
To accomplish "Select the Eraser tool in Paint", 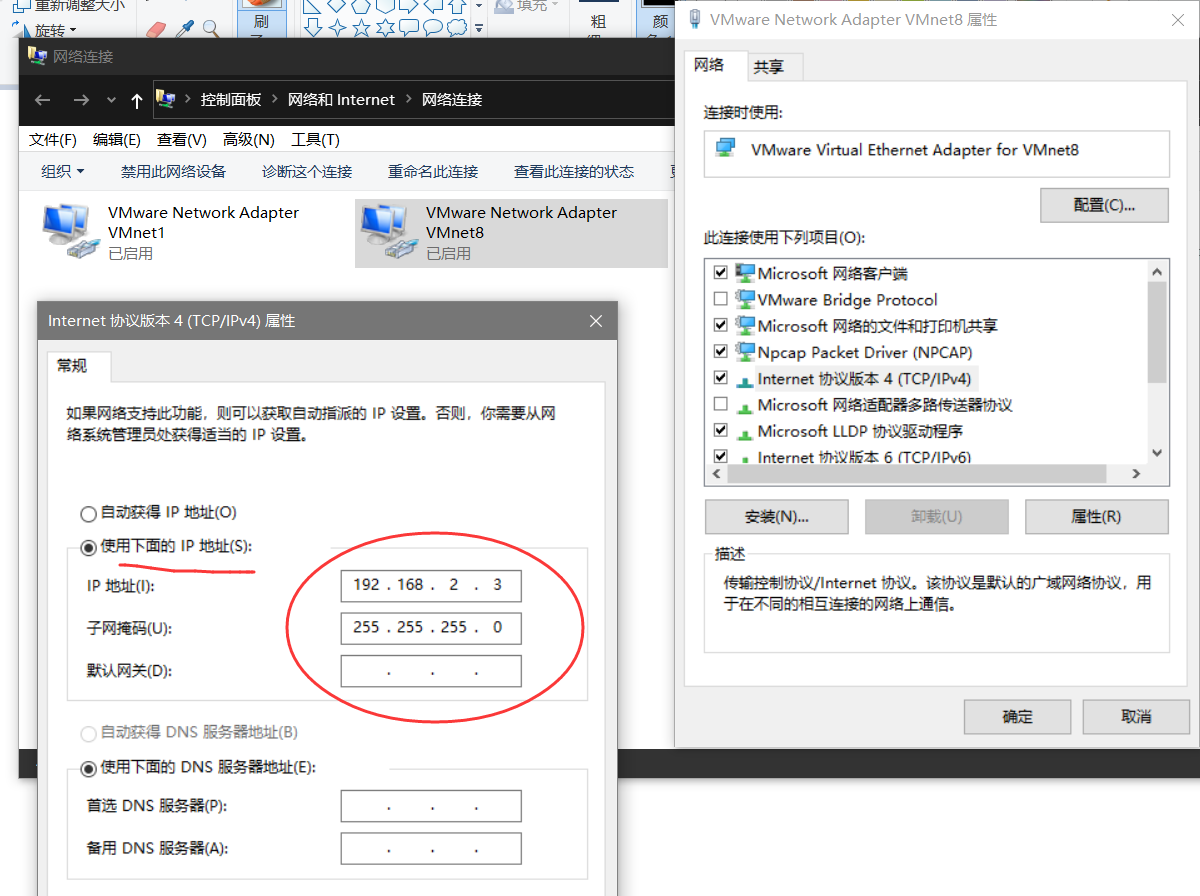I will pos(155,29).
